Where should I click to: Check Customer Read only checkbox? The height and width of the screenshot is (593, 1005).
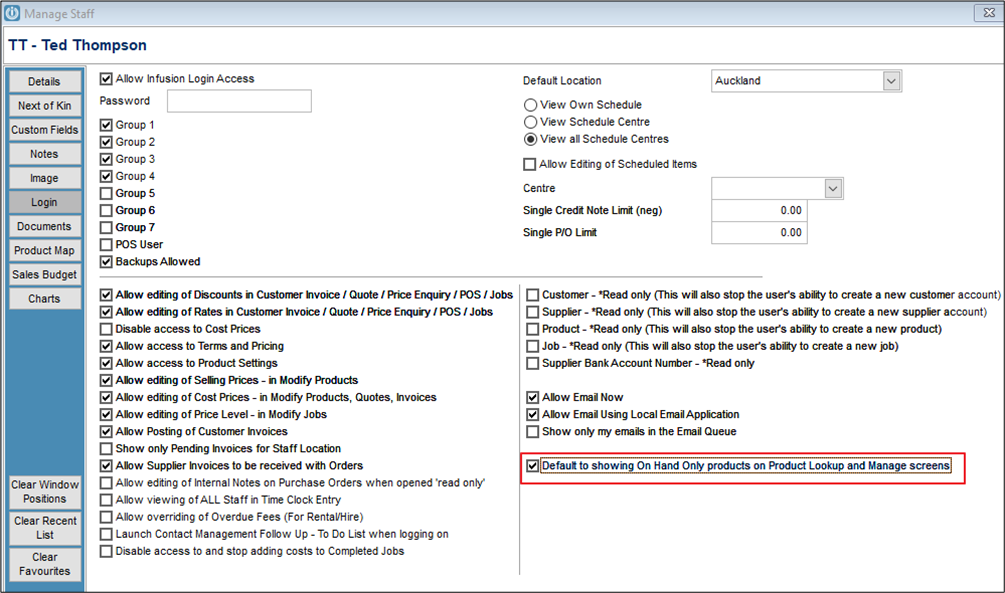click(533, 295)
